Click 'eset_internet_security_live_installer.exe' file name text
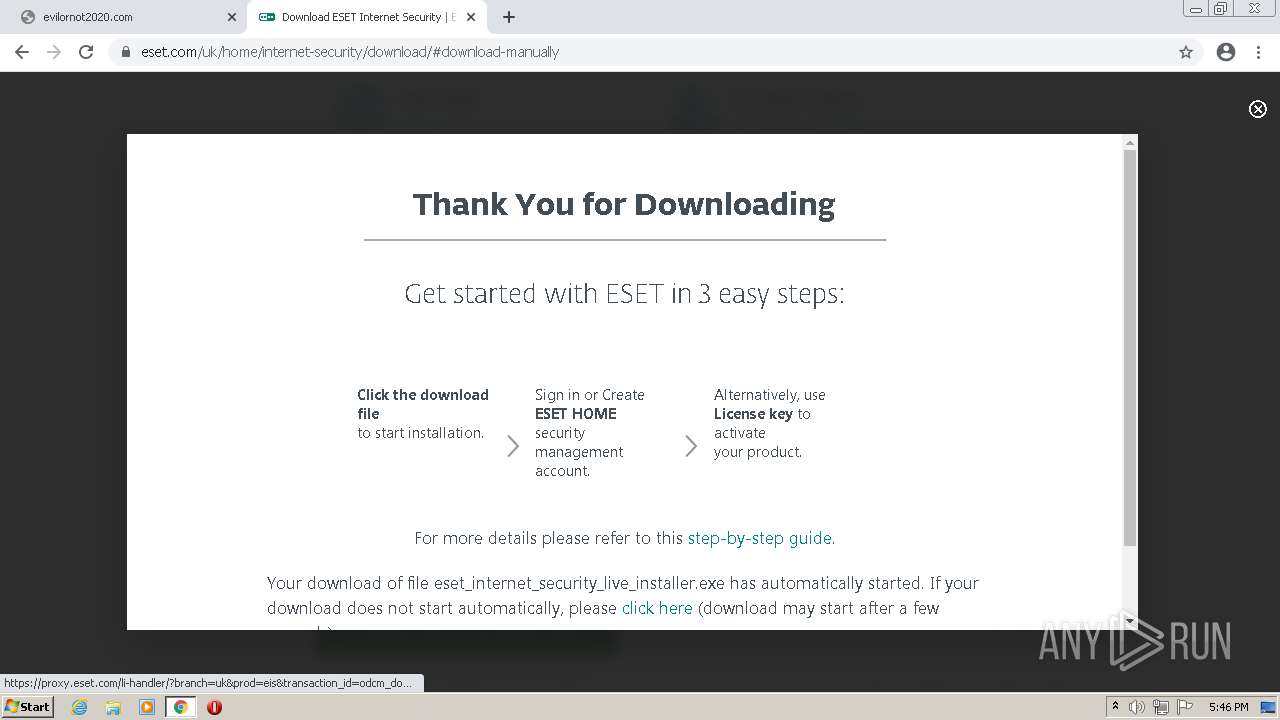 coord(579,583)
